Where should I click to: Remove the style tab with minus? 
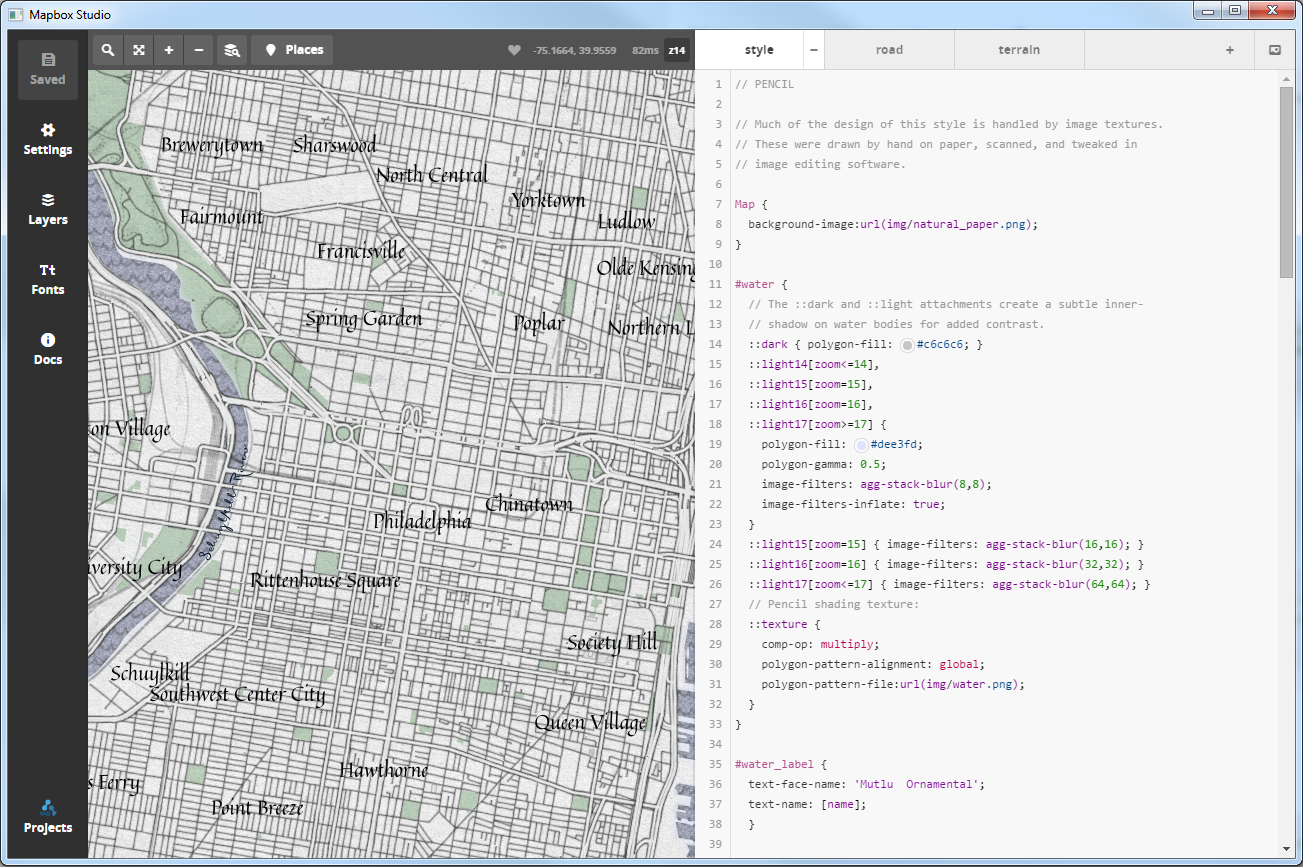tap(814, 50)
